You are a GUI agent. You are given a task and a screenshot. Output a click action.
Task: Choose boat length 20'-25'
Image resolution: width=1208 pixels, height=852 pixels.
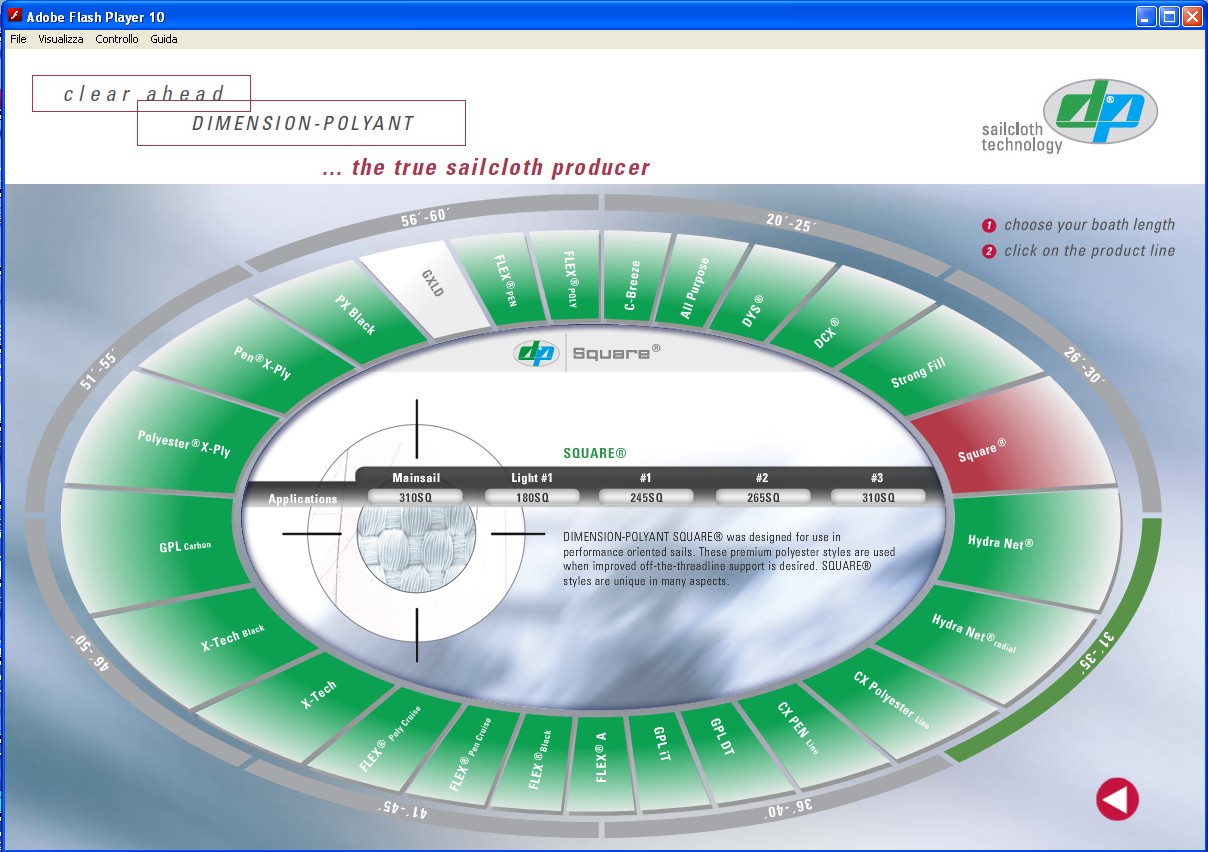[792, 222]
